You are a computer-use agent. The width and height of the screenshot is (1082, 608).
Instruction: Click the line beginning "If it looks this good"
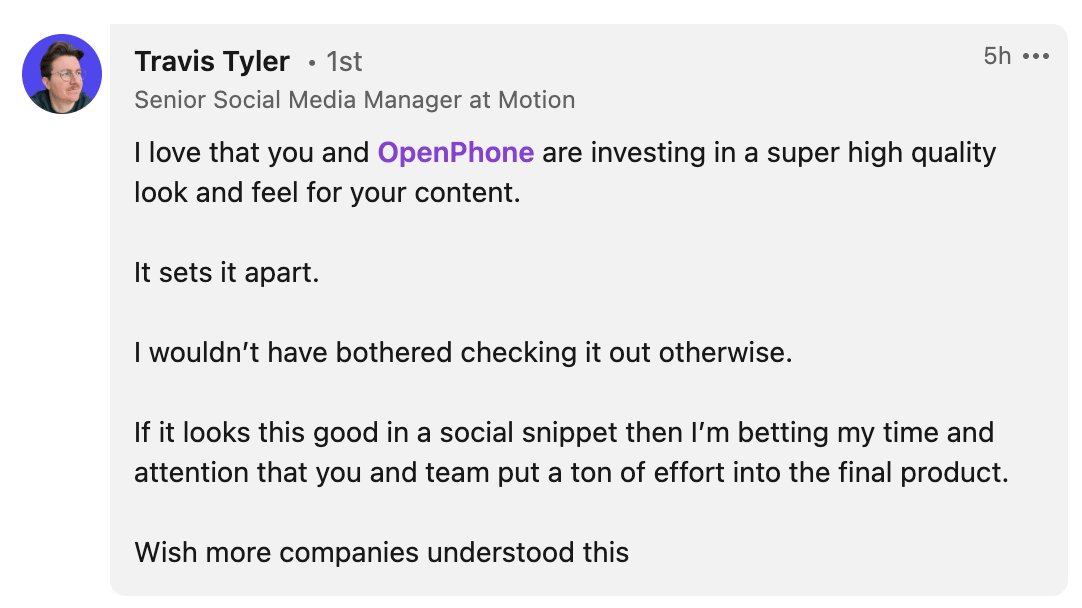click(564, 433)
